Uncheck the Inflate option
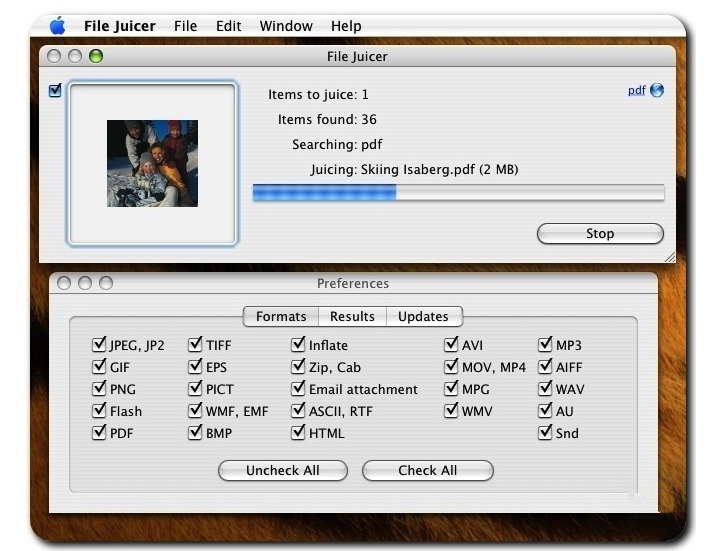This screenshot has height=551, width=716. coord(298,344)
